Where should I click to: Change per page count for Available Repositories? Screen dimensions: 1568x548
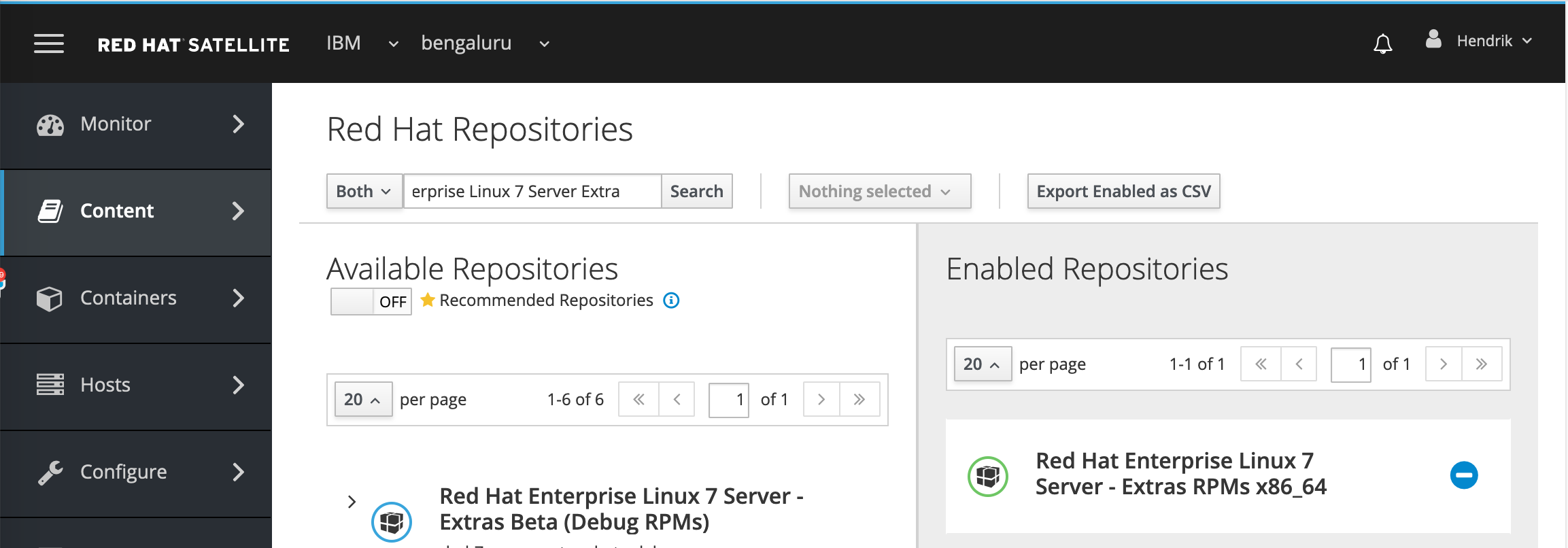(x=363, y=400)
